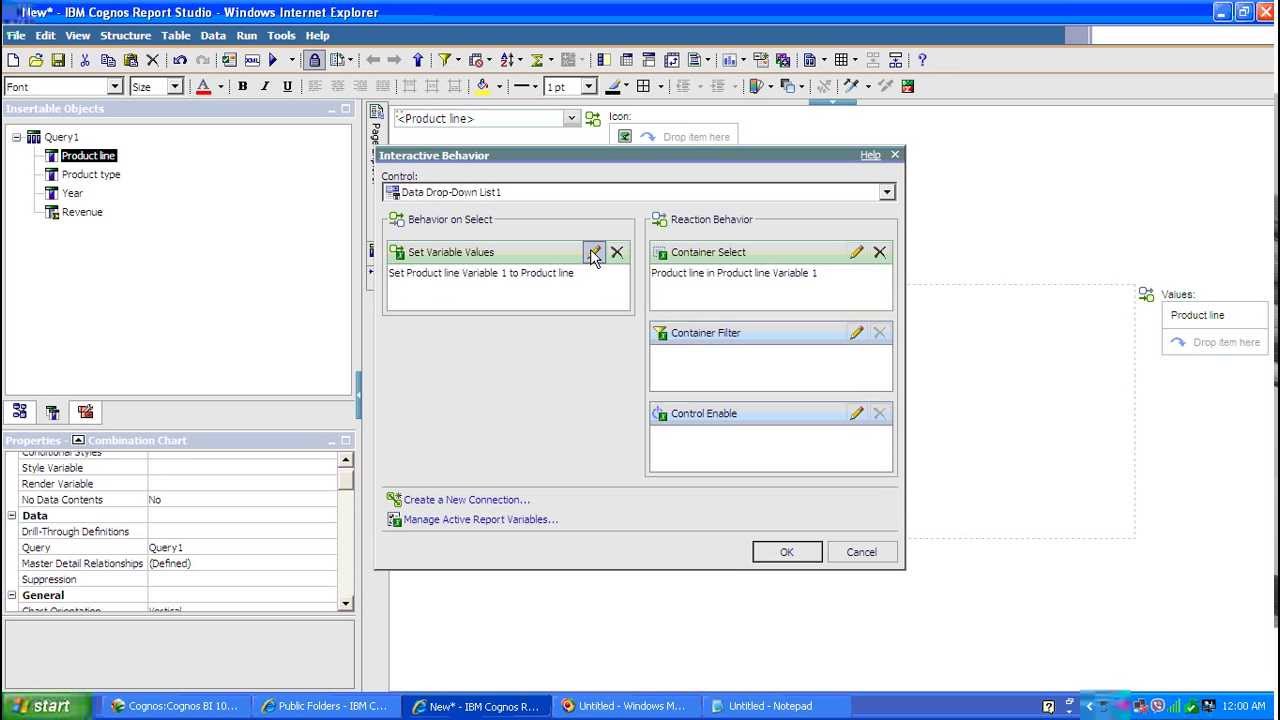Close the Interactive Behavior dialog
Image resolution: width=1280 pixels, height=720 pixels.
coord(895,154)
